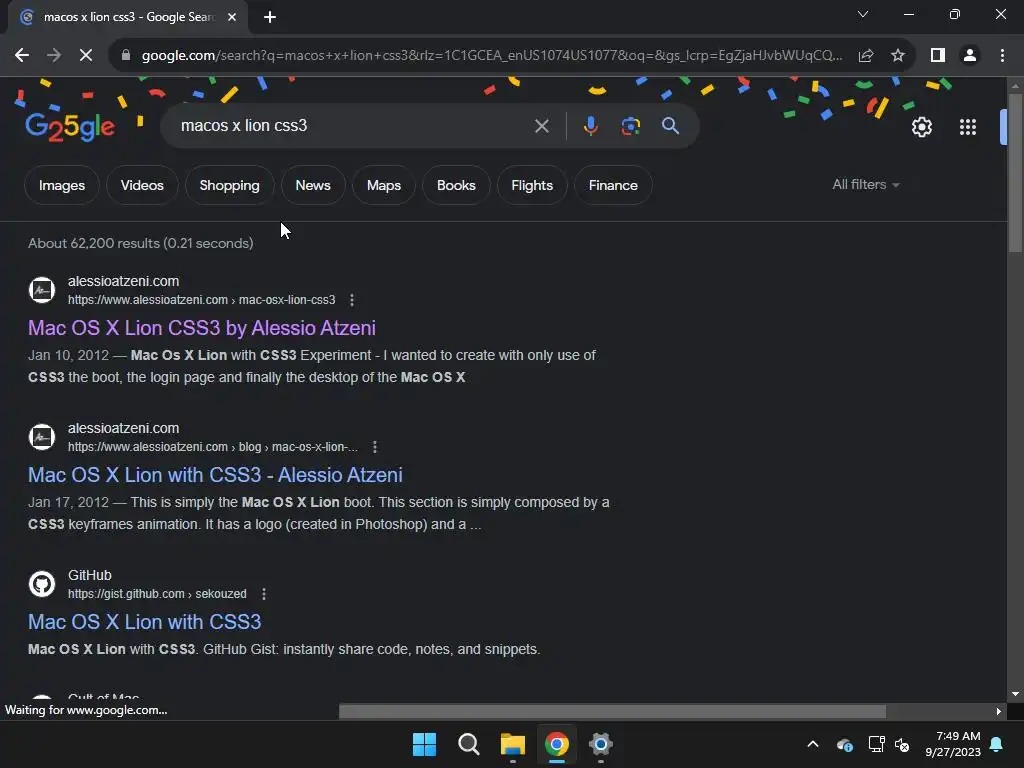
Task: Open the notification bell
Action: point(997,744)
